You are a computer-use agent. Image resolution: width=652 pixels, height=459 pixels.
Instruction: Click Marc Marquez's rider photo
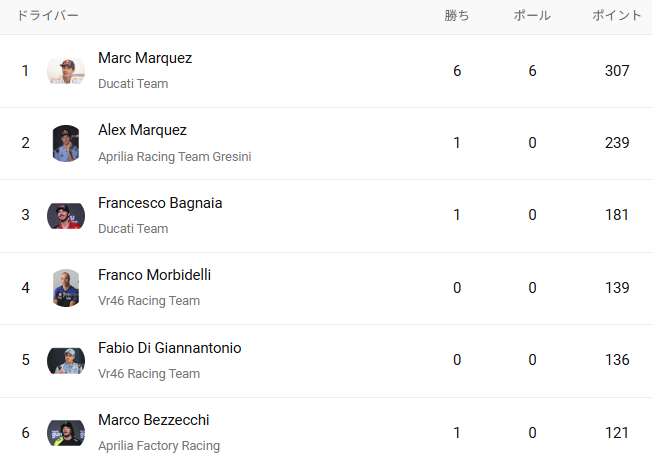[66, 71]
